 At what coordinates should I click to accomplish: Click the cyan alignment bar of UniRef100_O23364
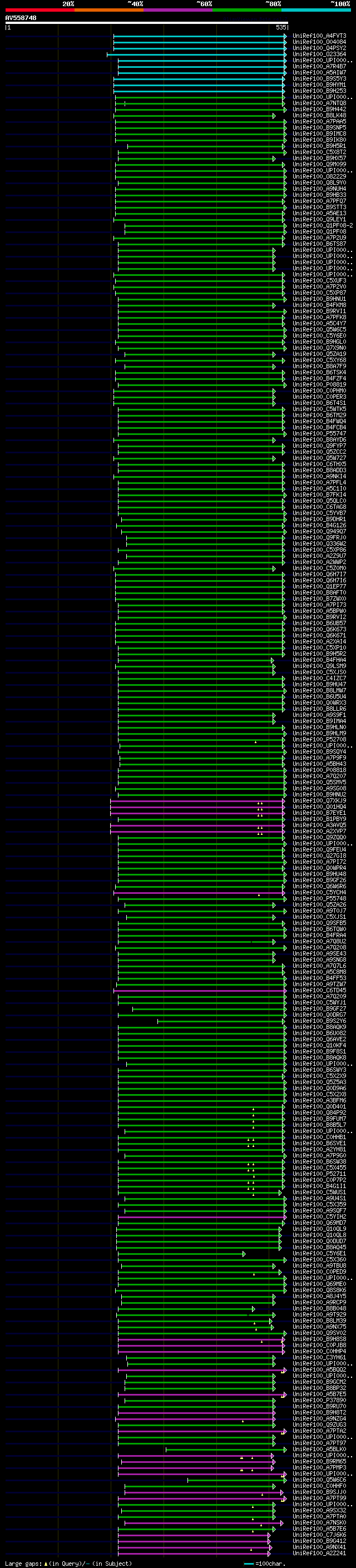[x=197, y=55]
